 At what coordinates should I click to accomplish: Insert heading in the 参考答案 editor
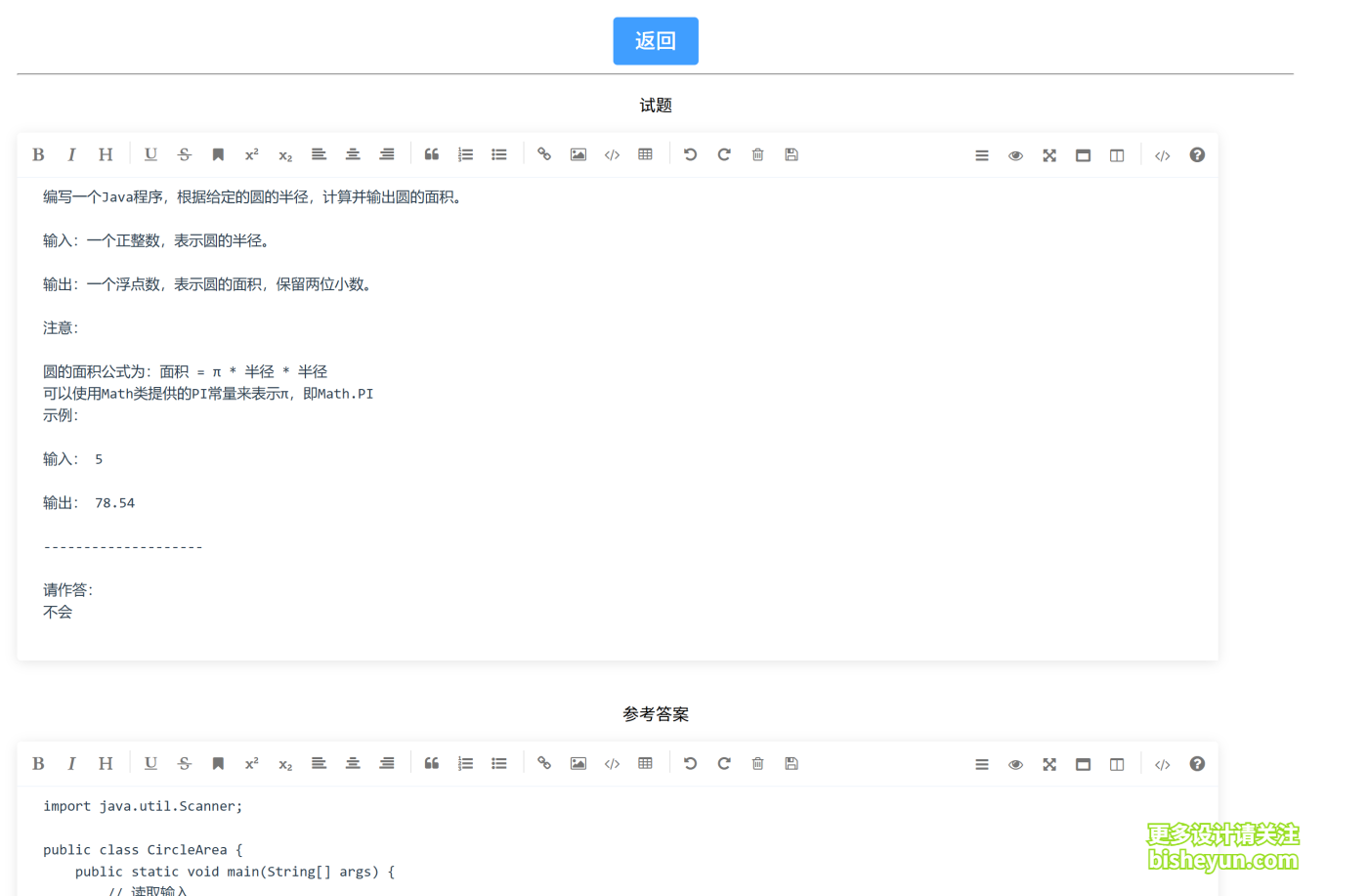106,763
